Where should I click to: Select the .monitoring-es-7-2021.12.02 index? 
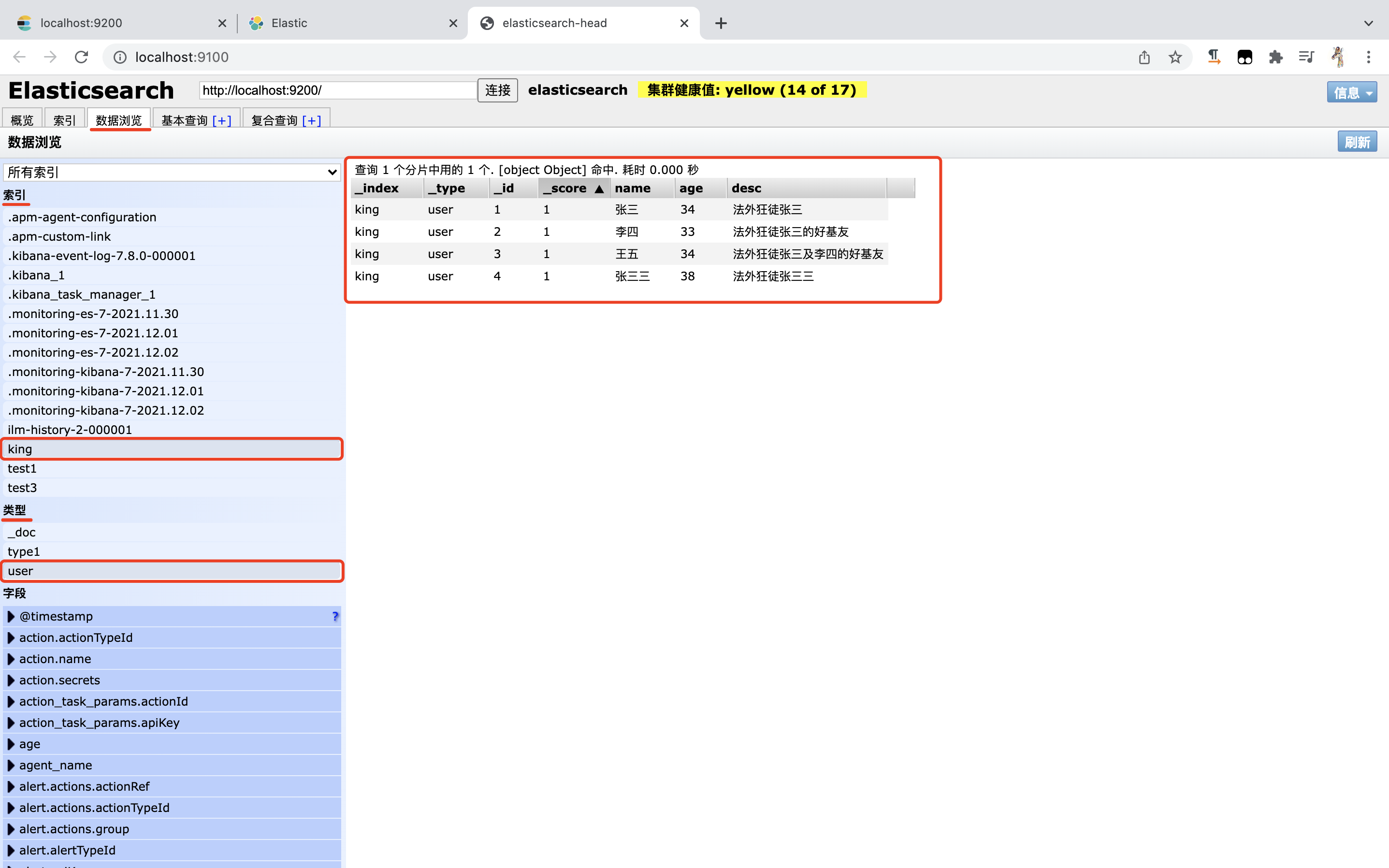(x=172, y=352)
